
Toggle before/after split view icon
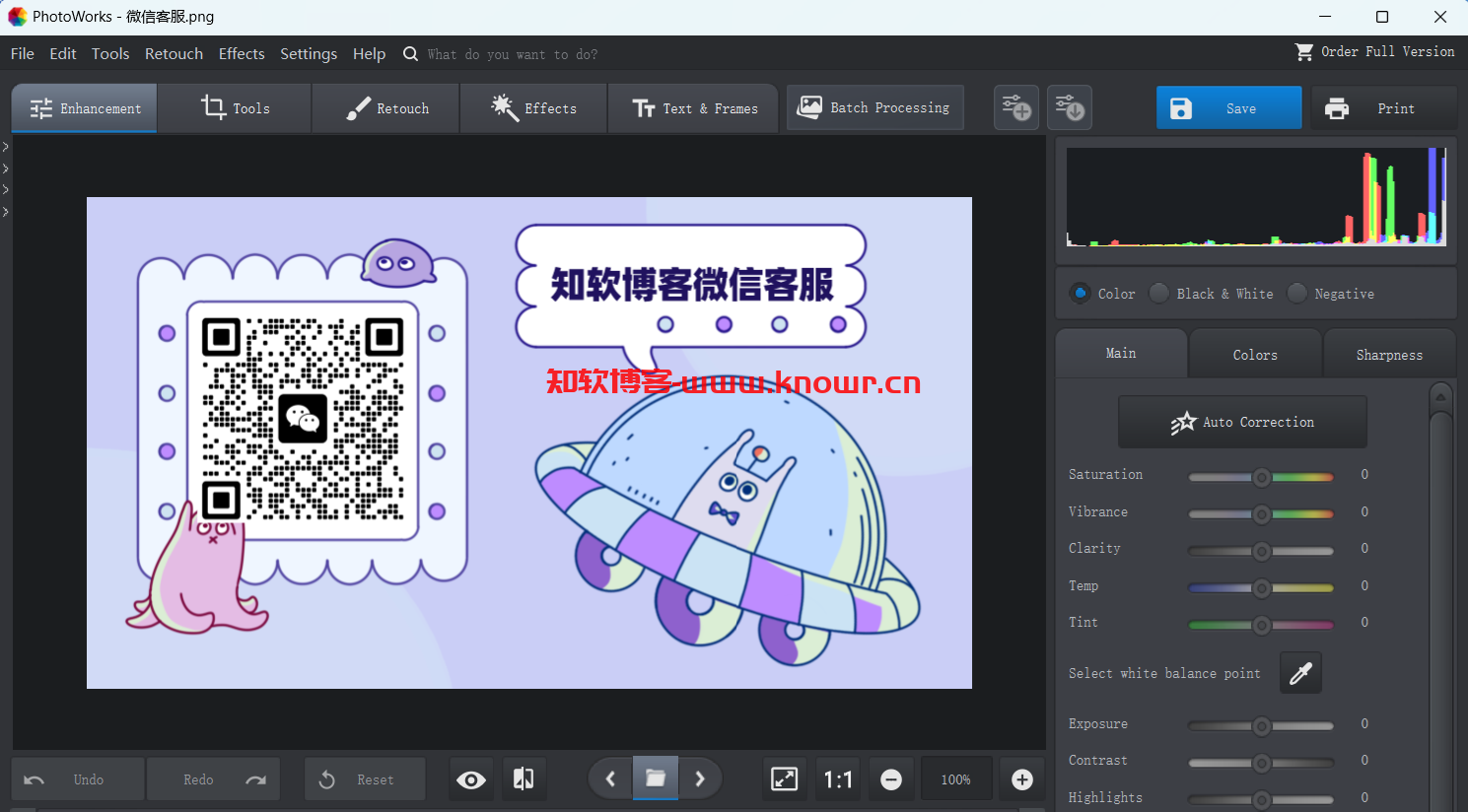[524, 779]
